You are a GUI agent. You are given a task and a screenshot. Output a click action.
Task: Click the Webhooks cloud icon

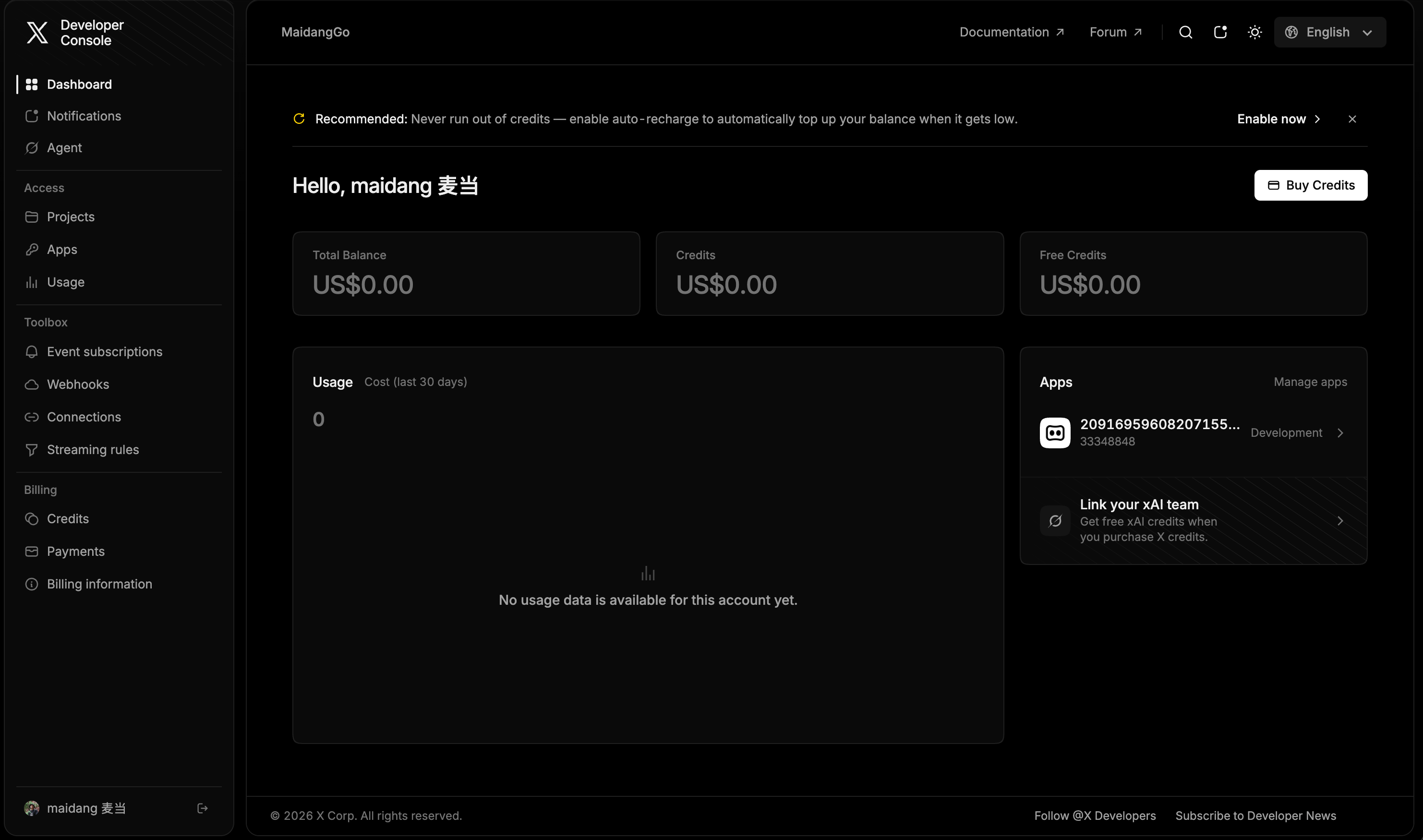pyautogui.click(x=32, y=384)
